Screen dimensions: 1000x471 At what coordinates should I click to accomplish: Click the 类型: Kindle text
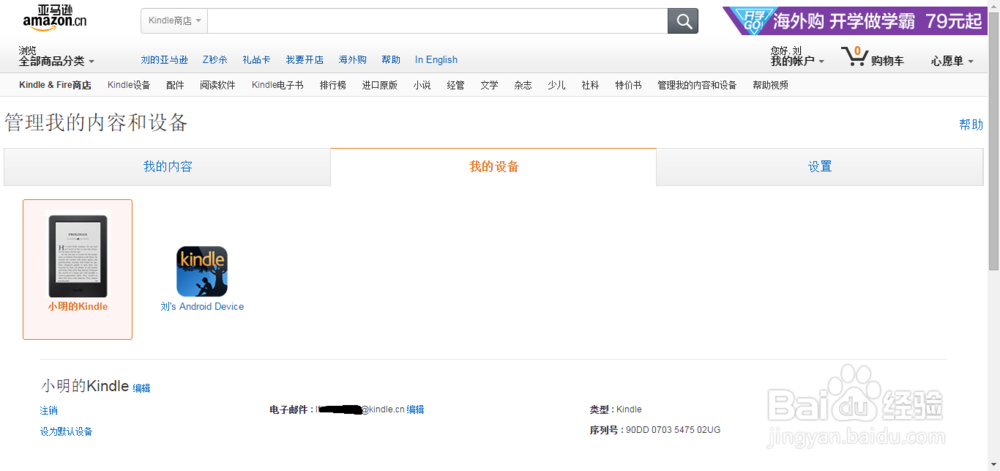(615, 409)
